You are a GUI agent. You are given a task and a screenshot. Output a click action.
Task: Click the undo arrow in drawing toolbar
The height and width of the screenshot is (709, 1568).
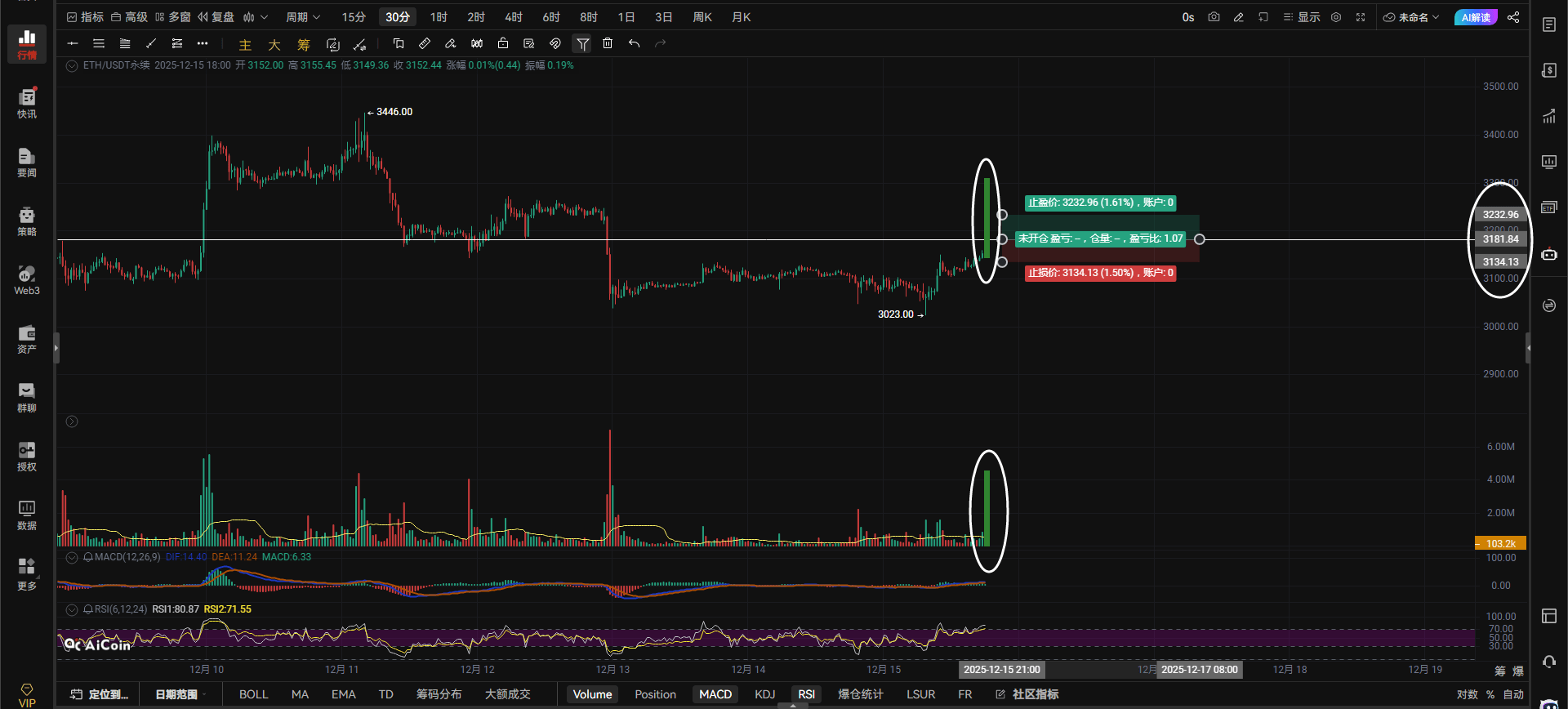(x=634, y=43)
